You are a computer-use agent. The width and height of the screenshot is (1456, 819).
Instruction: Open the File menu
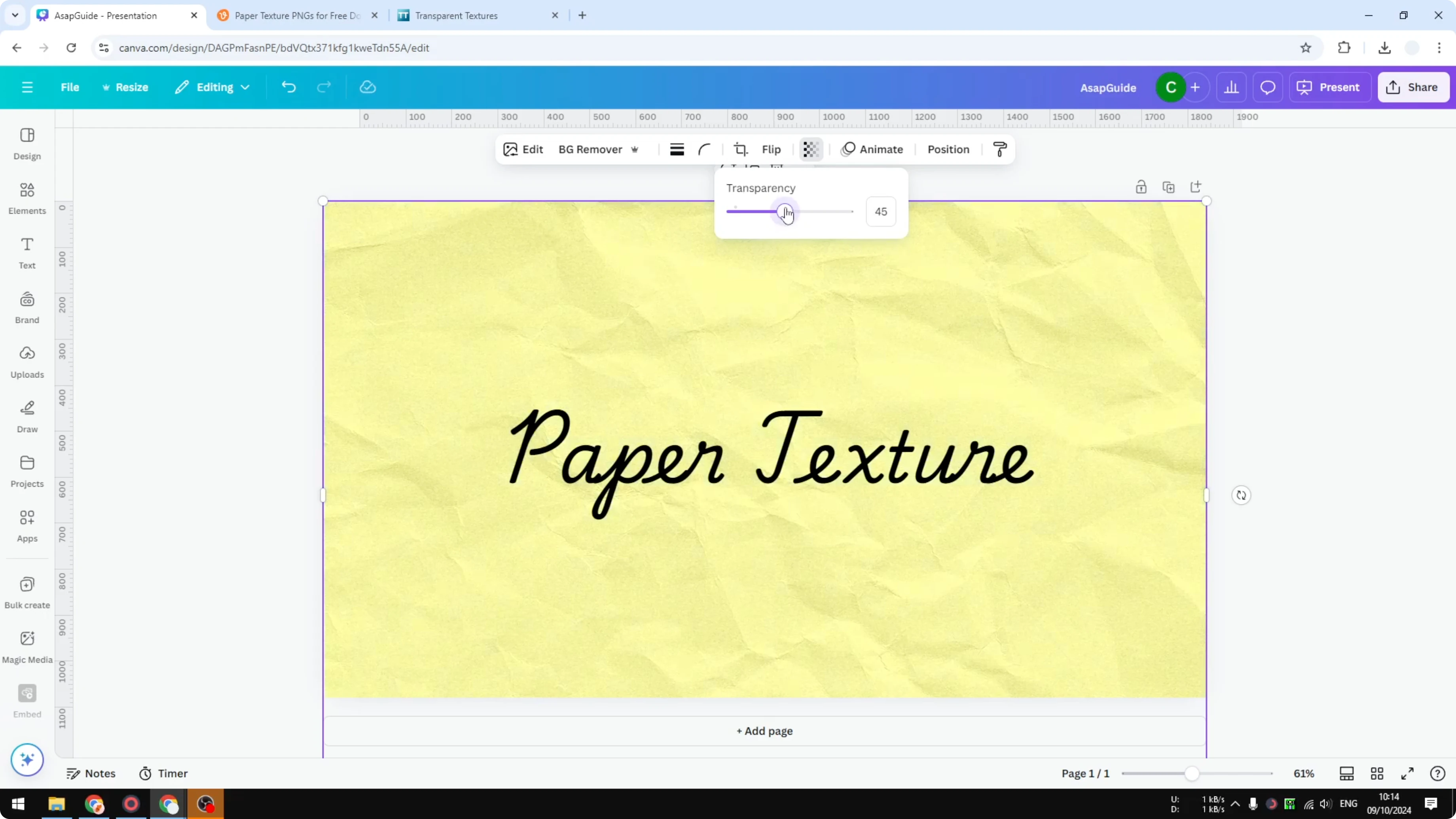71,87
